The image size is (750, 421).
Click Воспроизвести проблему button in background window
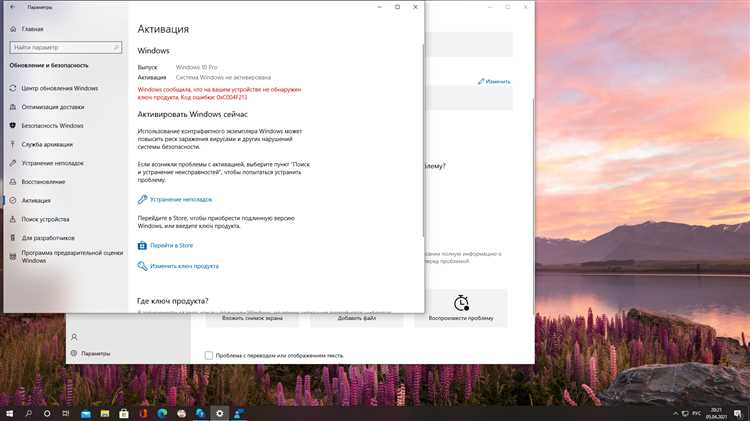pyautogui.click(x=461, y=308)
